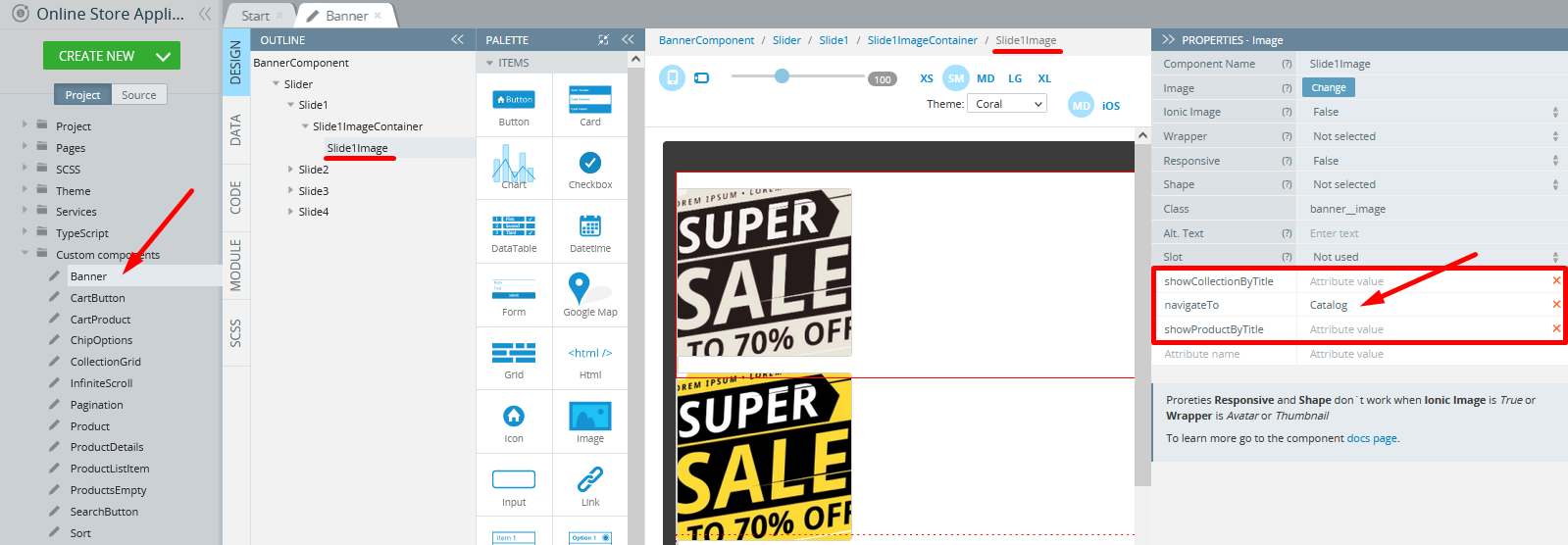Collapse the Custom components folder
Screen dimensions: 1568x545
pyautogui.click(x=25, y=254)
